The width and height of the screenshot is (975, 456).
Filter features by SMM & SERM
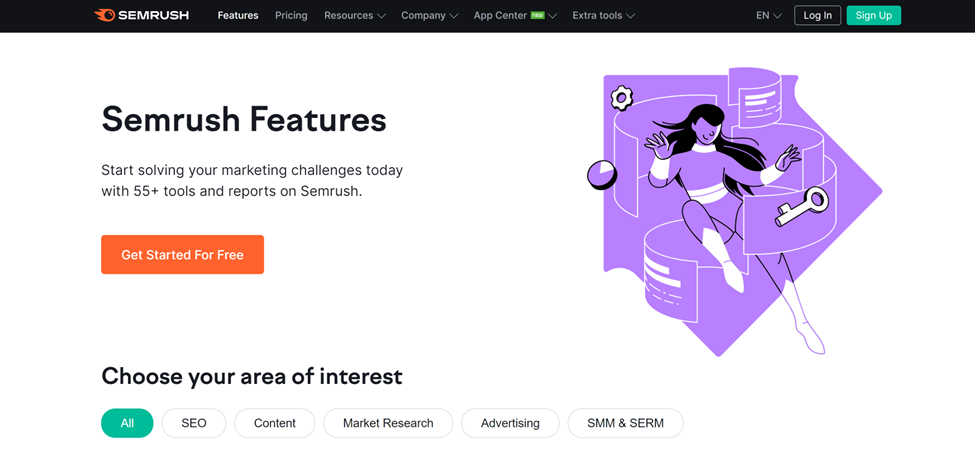pos(626,423)
